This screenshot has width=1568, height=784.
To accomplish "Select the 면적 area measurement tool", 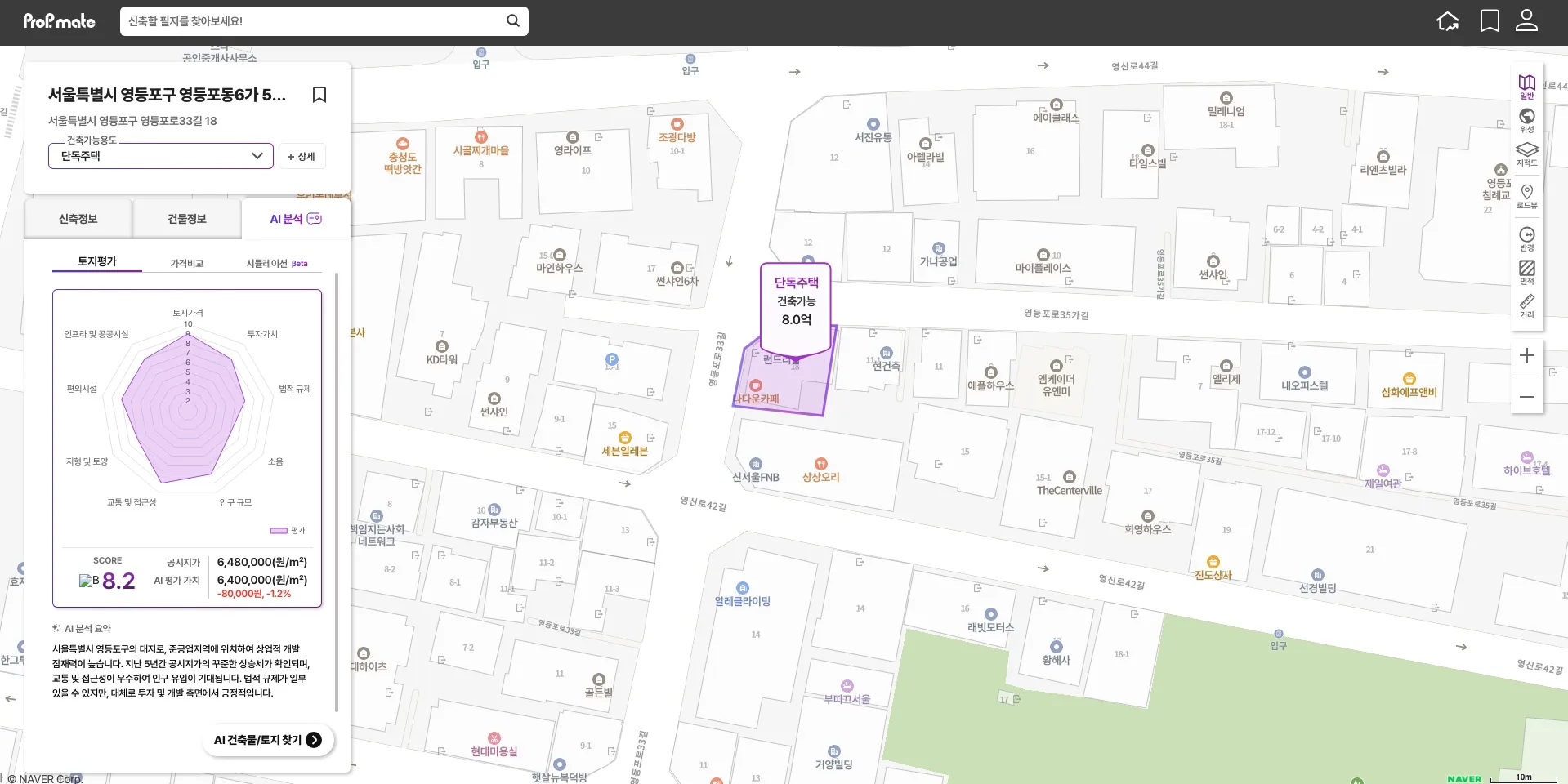I will point(1526,273).
